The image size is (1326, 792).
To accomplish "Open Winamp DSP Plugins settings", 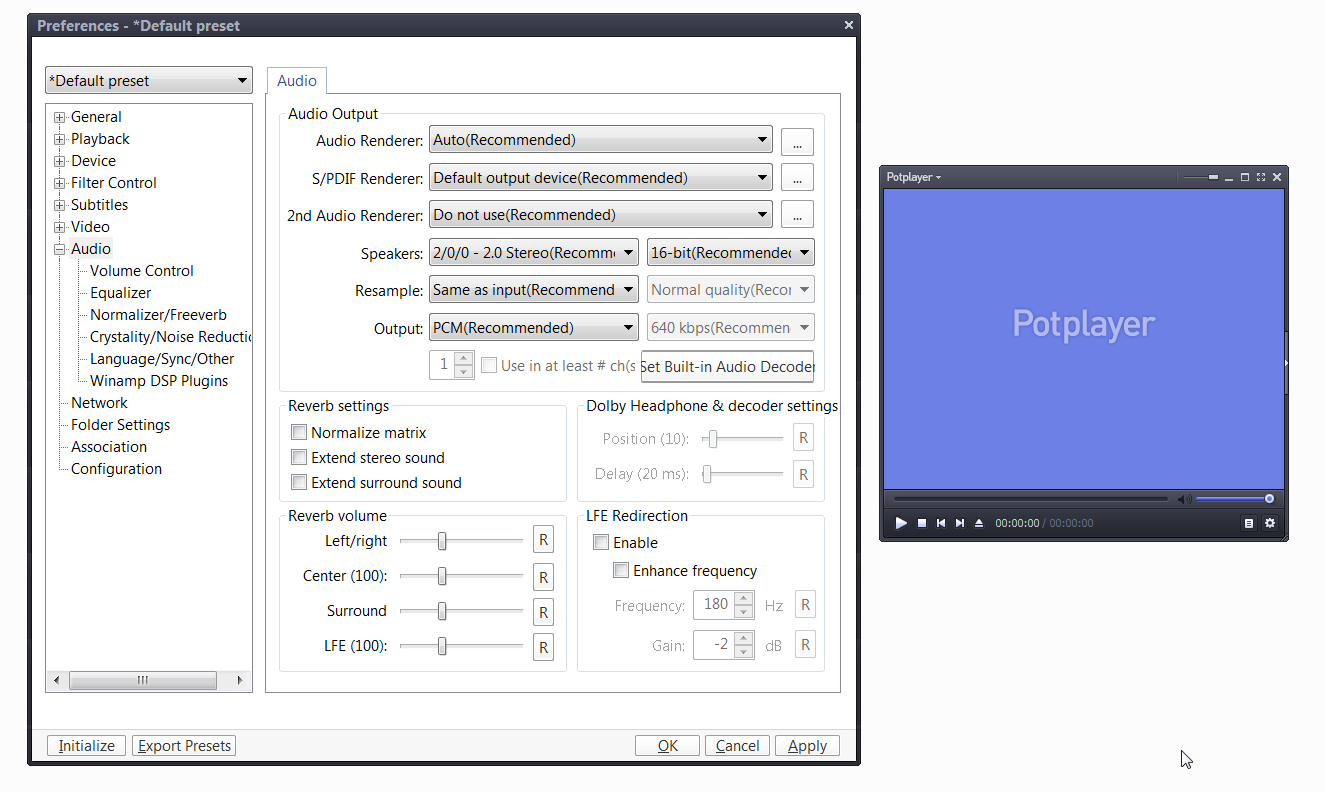I will [159, 381].
